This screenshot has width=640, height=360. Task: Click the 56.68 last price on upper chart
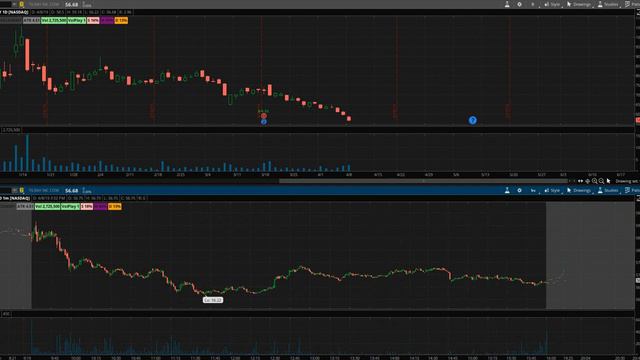pos(71,4)
